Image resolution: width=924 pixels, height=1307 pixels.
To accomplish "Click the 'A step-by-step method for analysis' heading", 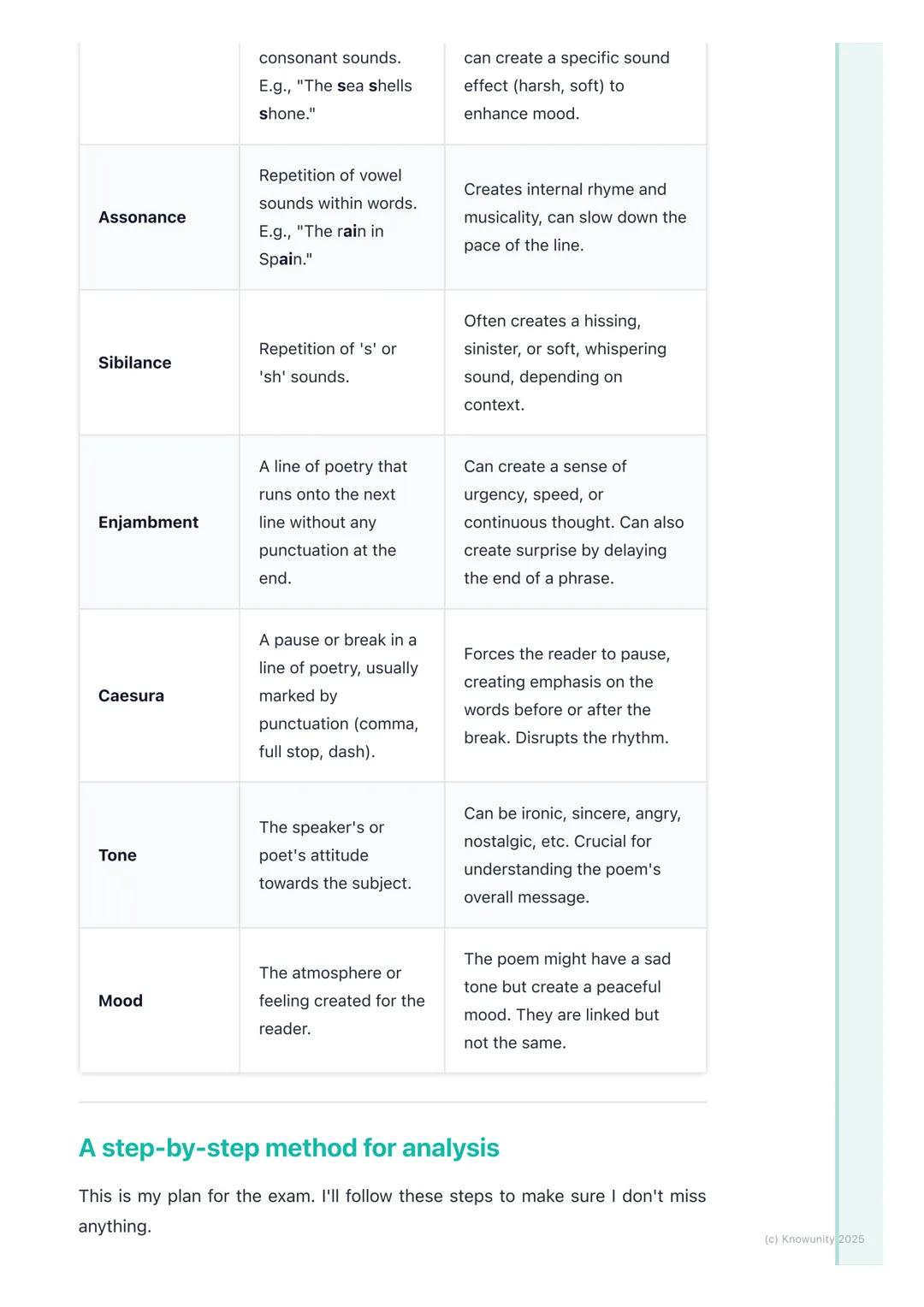I will pos(288,1148).
